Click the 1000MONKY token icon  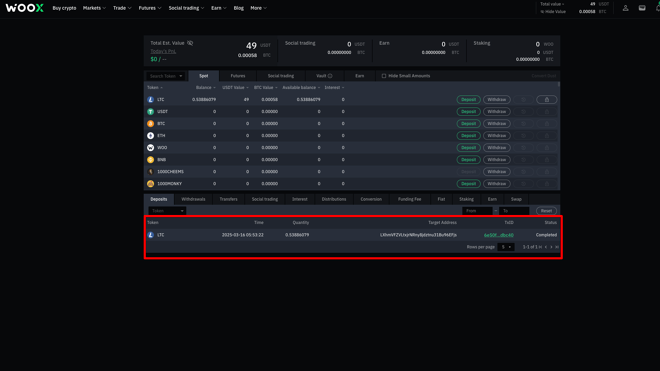point(150,184)
